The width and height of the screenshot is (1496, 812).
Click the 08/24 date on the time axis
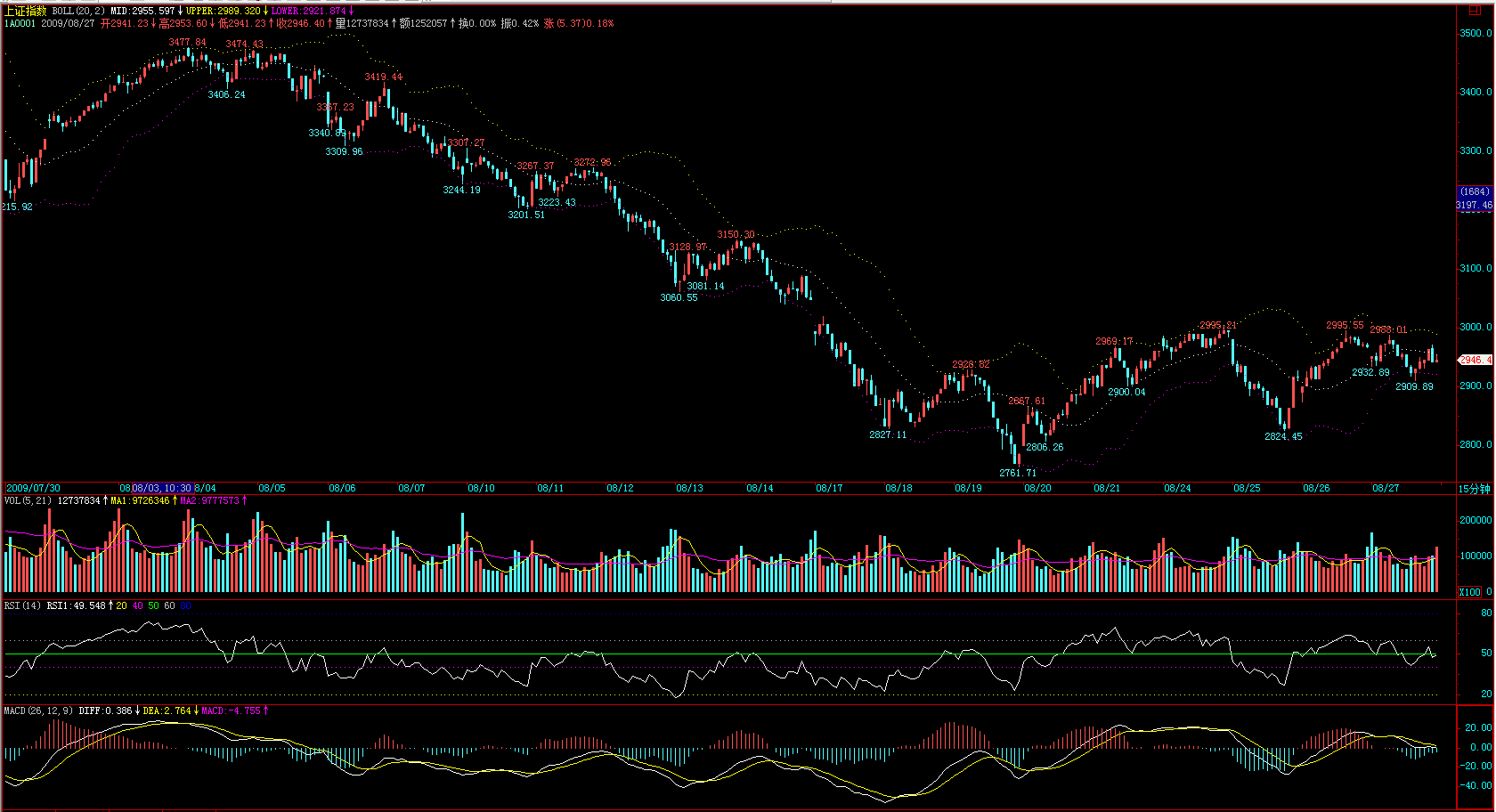[1177, 488]
